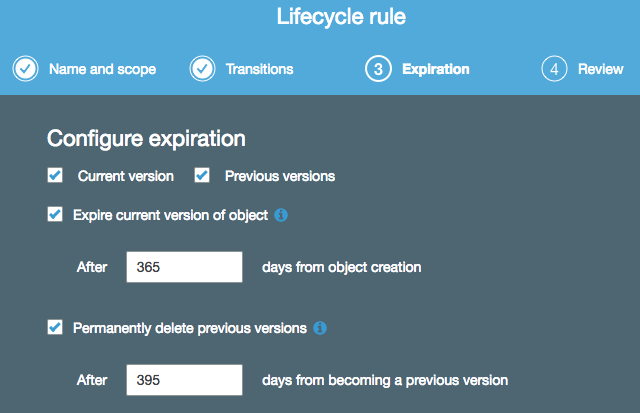Select the Expiration step label

pyautogui.click(x=436, y=69)
